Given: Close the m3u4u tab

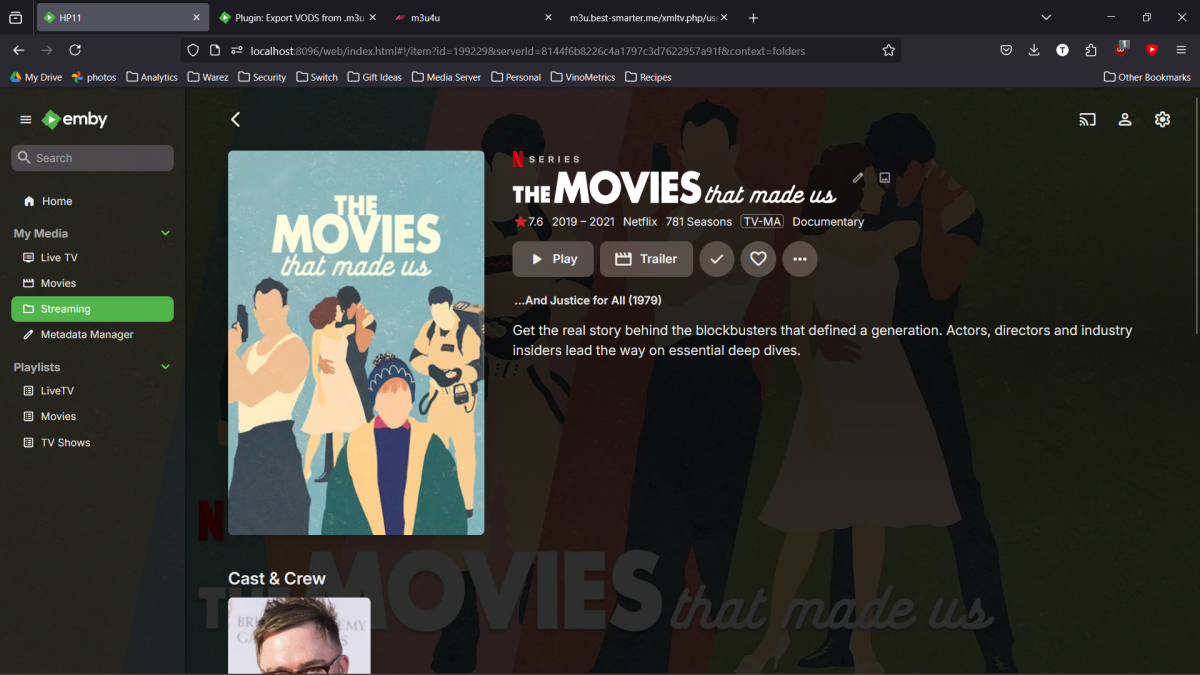Looking at the screenshot, I should (x=548, y=18).
